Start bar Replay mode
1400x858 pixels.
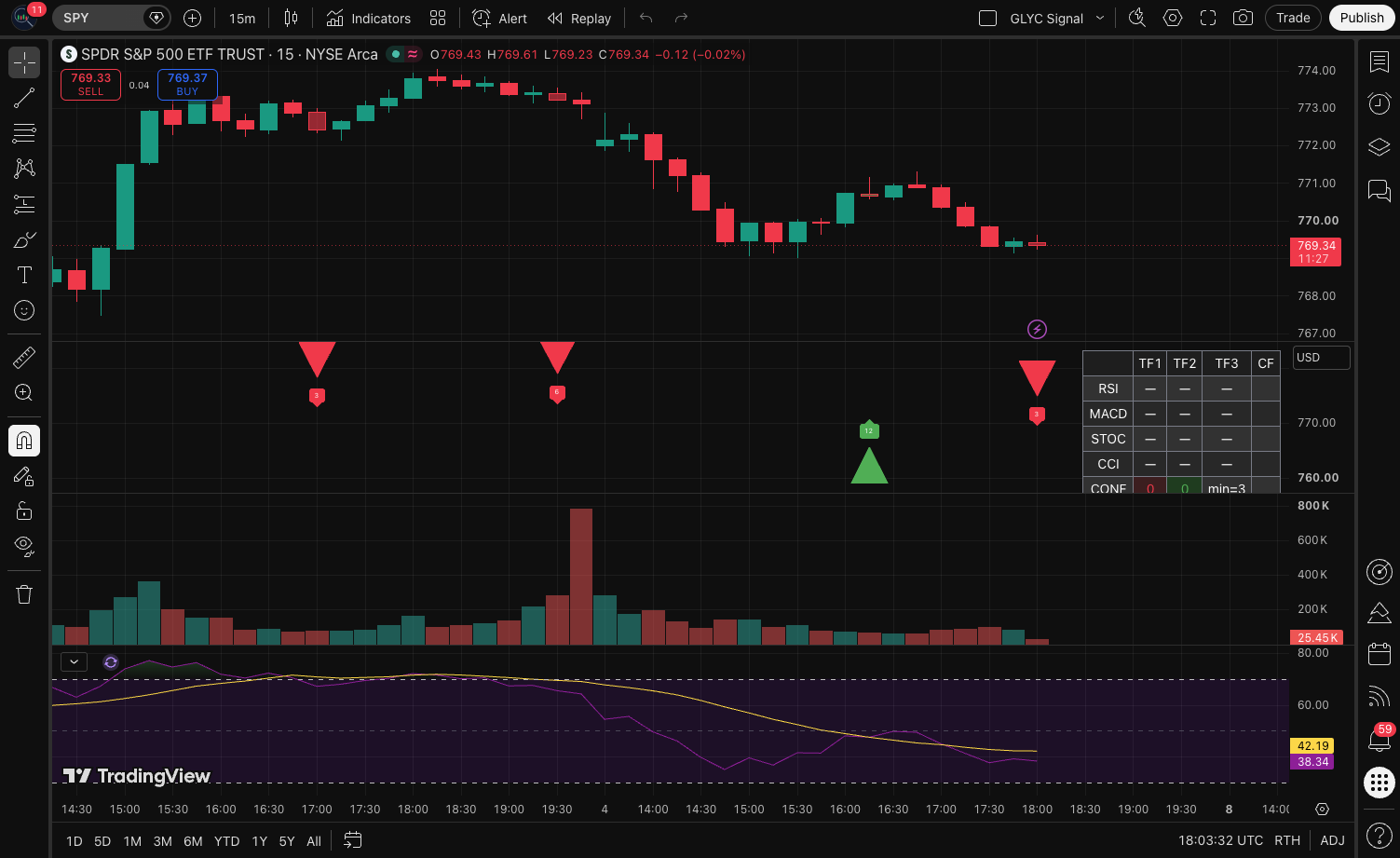tap(579, 18)
